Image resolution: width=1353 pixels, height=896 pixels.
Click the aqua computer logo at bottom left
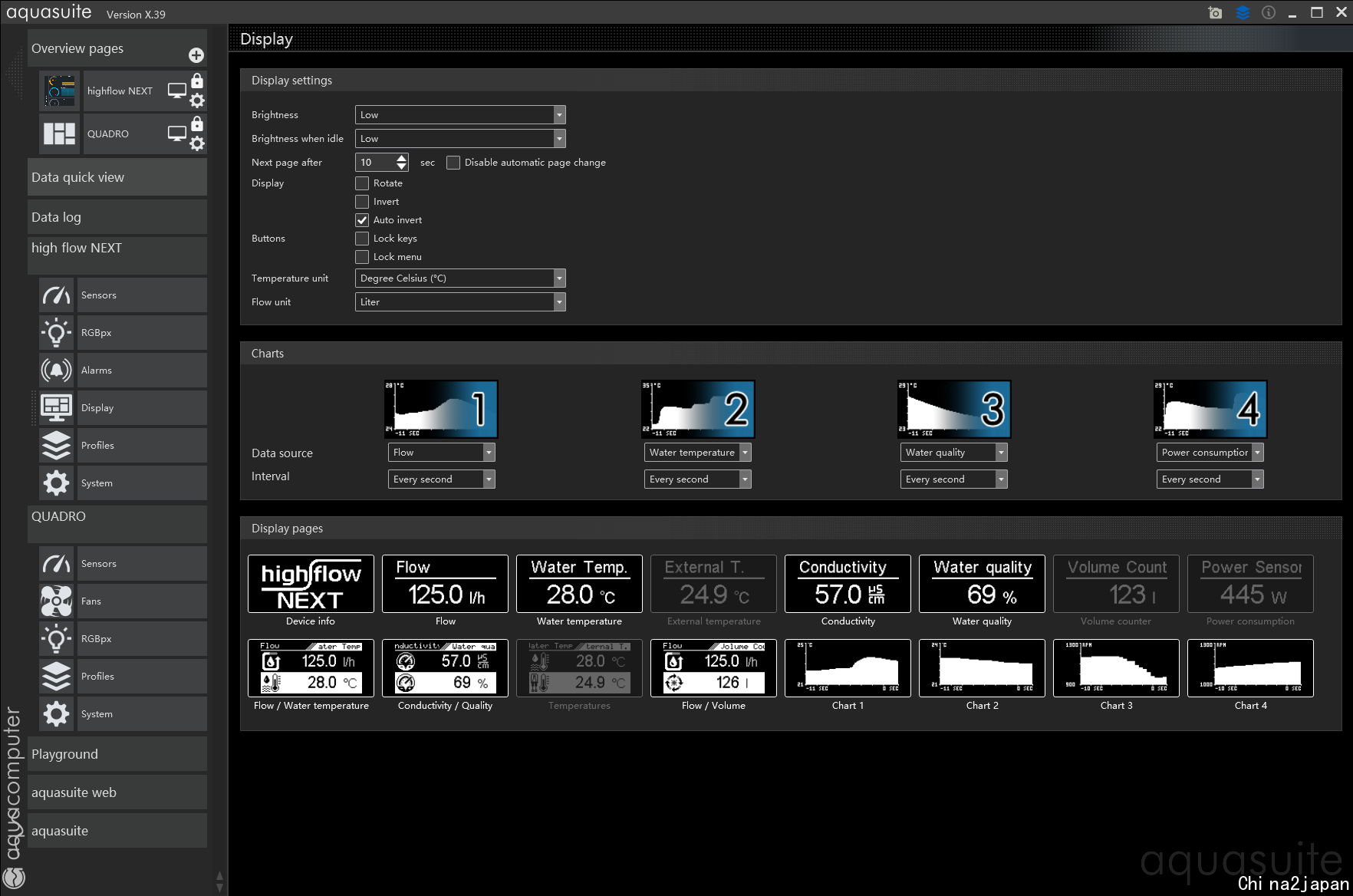[x=15, y=878]
